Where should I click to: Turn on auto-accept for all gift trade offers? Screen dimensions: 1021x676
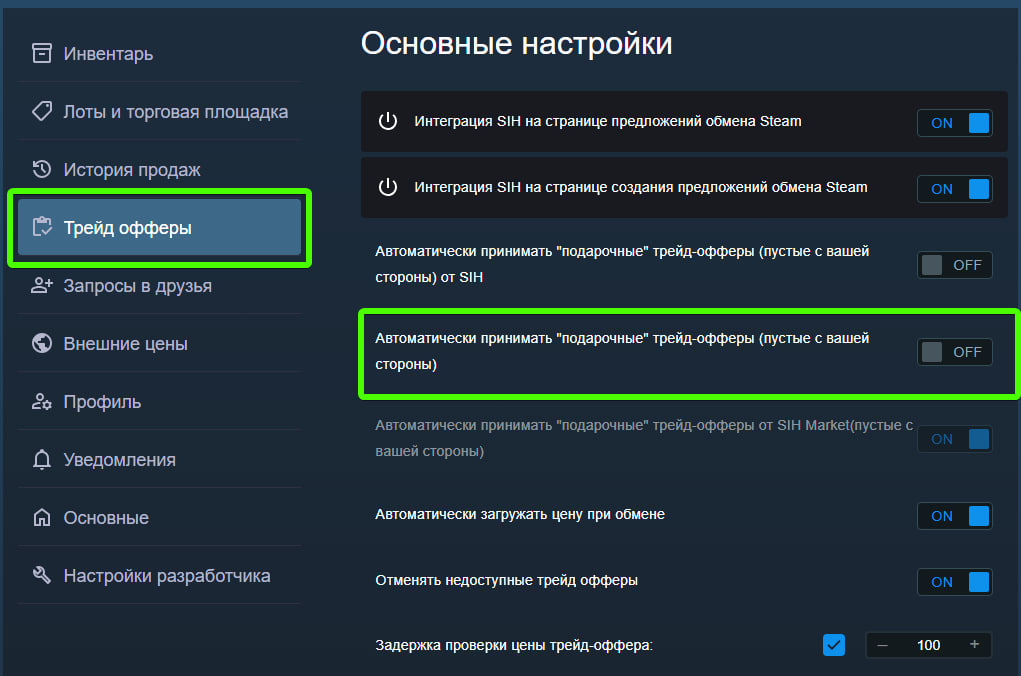955,352
